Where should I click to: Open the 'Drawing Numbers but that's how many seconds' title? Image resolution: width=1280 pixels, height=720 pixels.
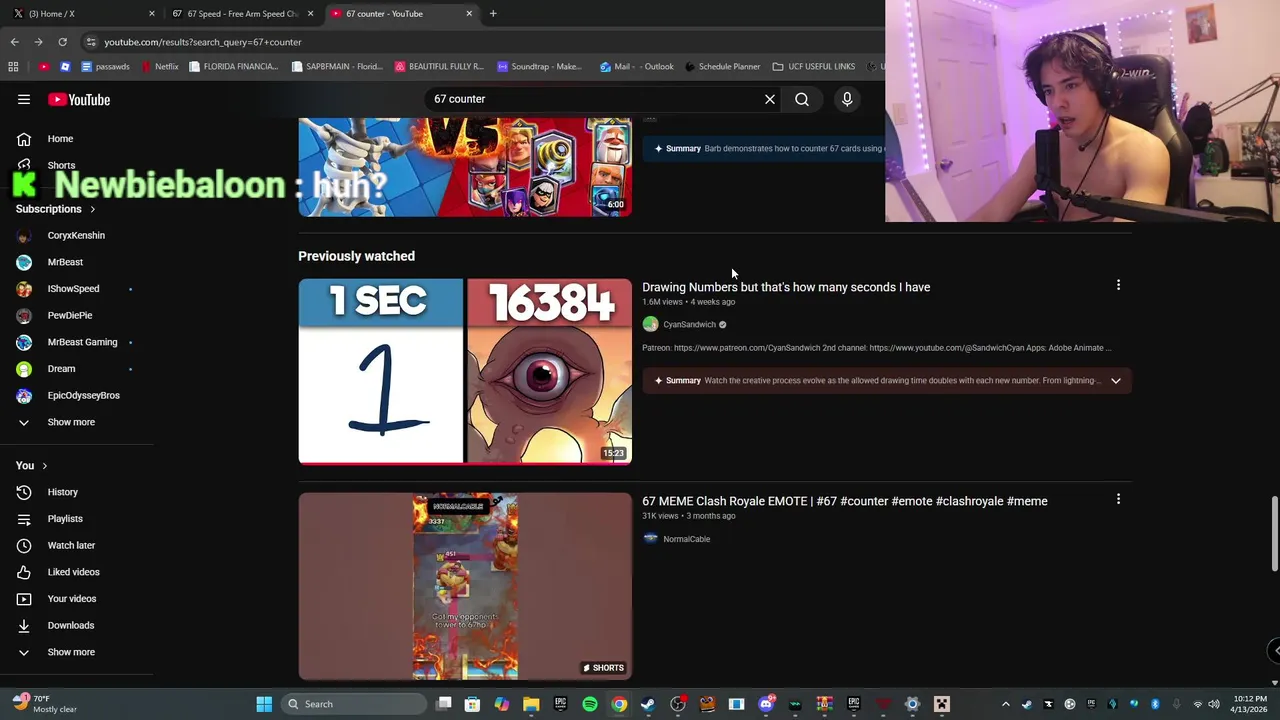[786, 287]
